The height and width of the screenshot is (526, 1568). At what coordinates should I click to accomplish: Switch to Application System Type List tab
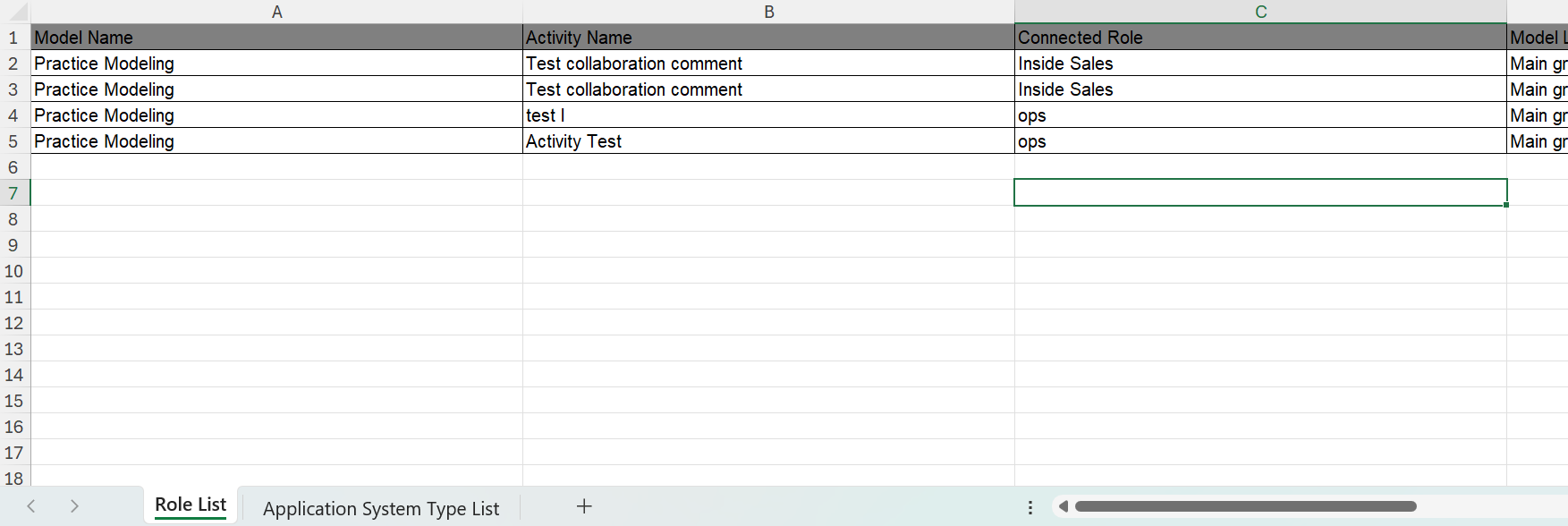[381, 508]
